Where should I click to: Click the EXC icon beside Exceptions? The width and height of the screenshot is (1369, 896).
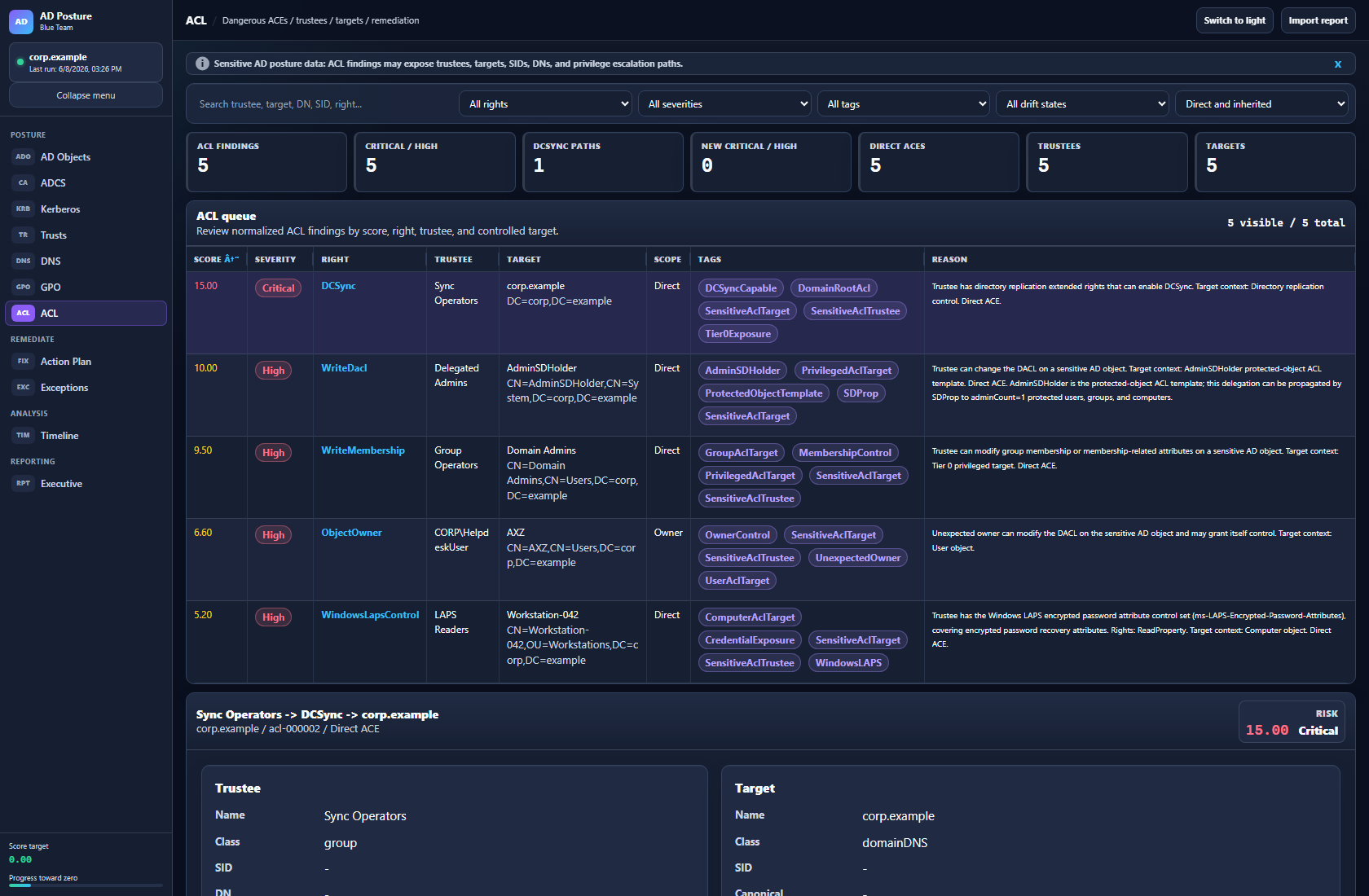(23, 388)
